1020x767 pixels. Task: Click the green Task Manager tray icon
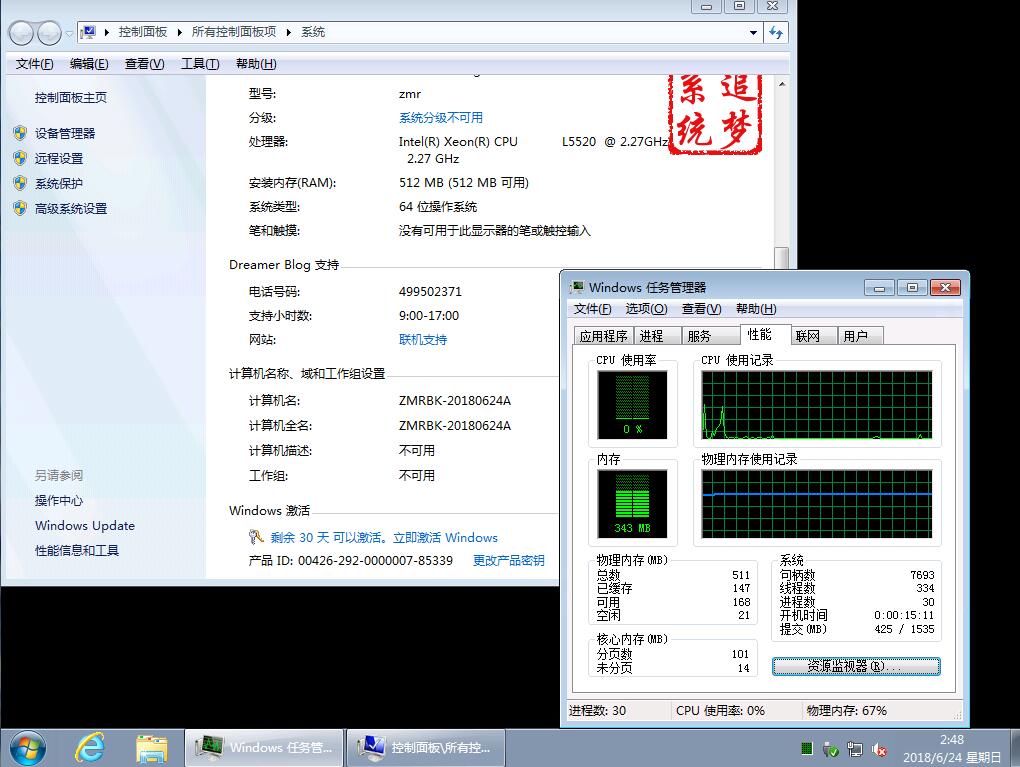(807, 748)
